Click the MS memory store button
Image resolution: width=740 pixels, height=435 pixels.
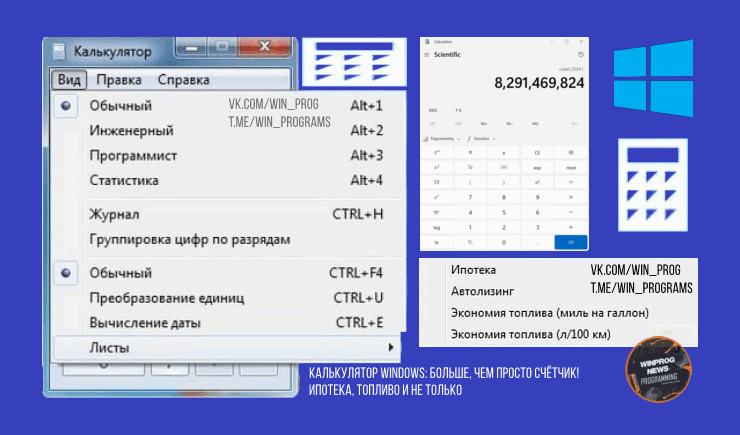coord(535,124)
